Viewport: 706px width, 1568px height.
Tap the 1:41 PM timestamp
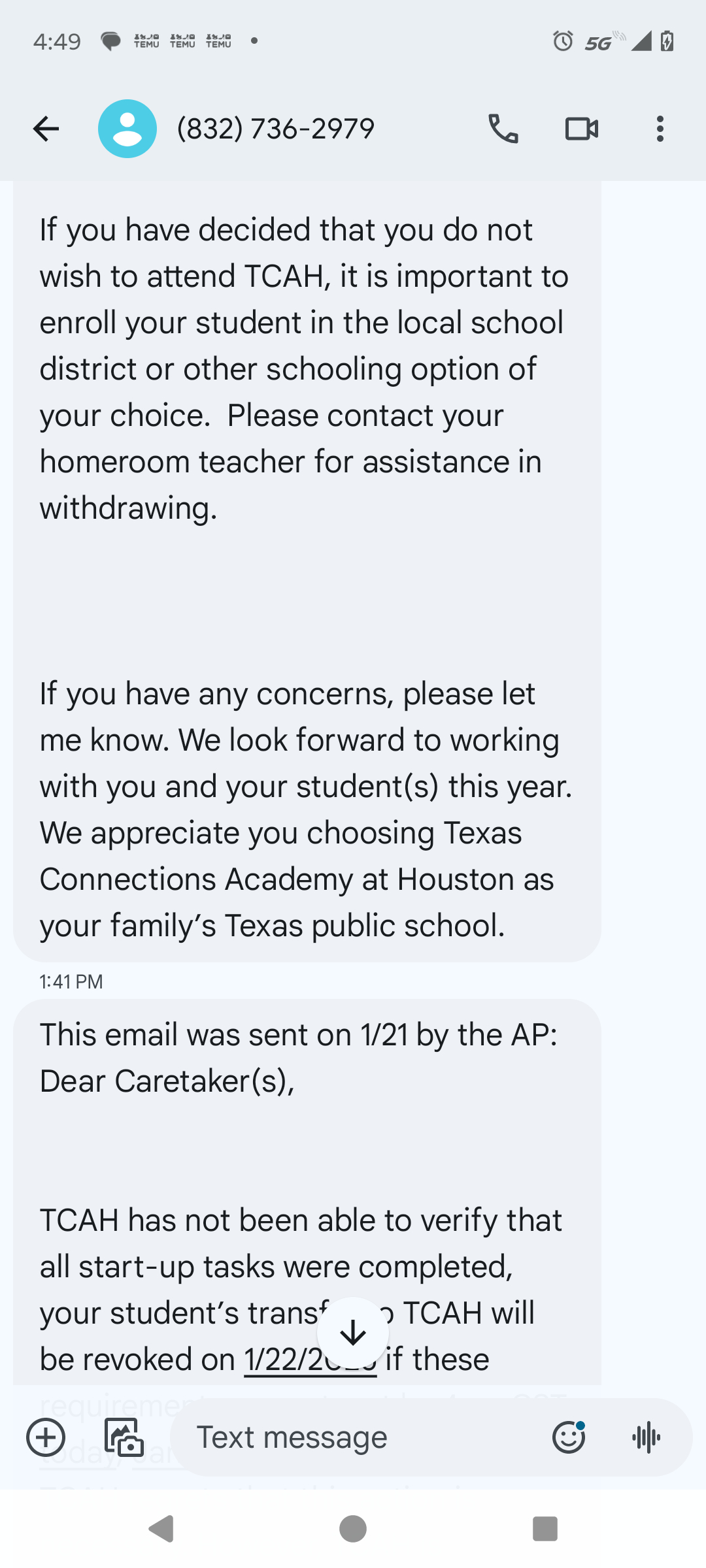[x=71, y=982]
